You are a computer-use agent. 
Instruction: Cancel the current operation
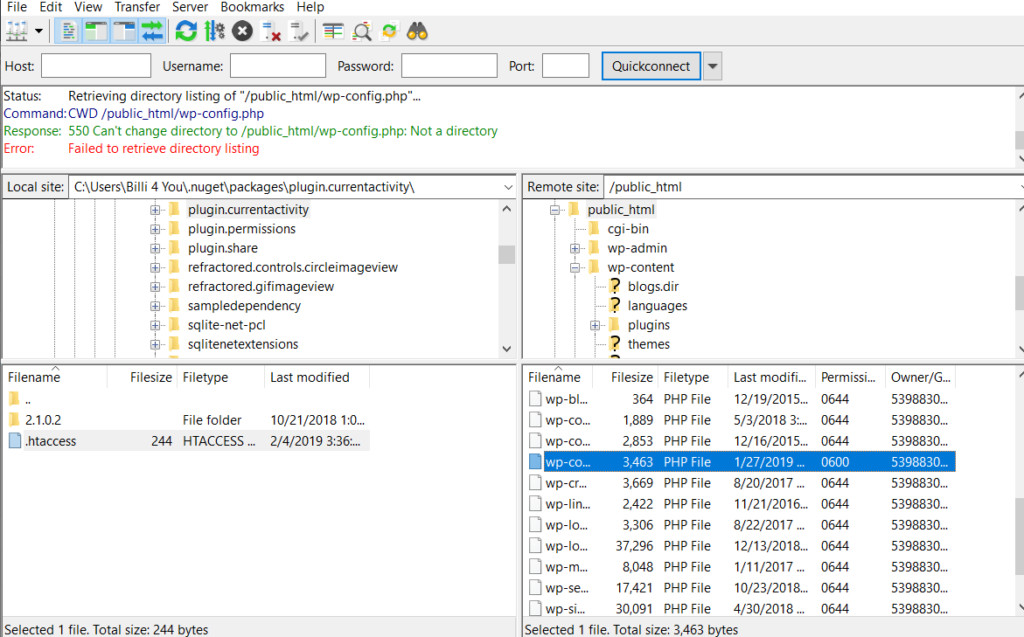coord(242,31)
